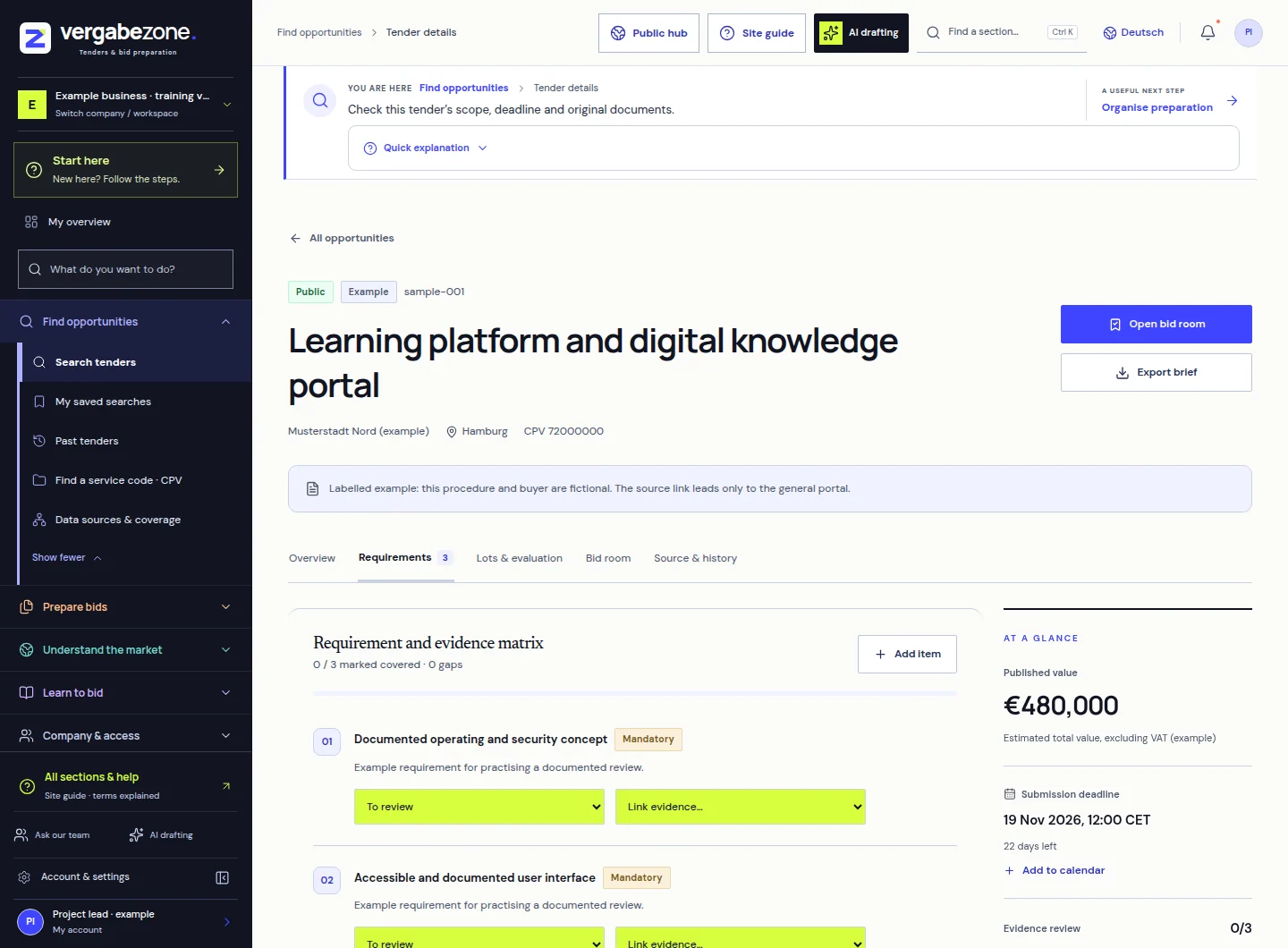Click Export brief button
This screenshot has width=1288, height=948.
pyautogui.click(x=1156, y=372)
